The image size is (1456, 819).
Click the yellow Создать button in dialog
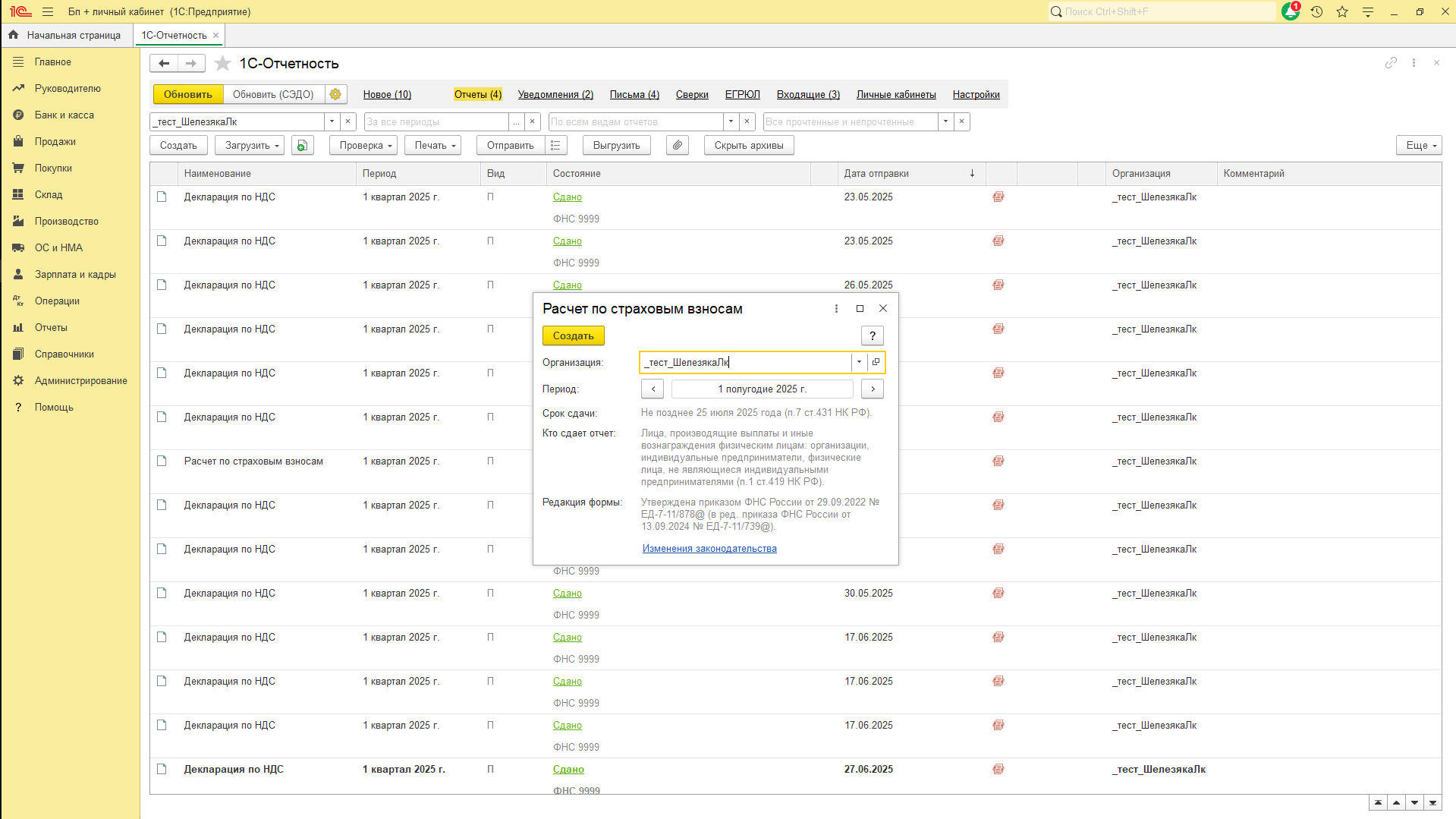pos(573,335)
